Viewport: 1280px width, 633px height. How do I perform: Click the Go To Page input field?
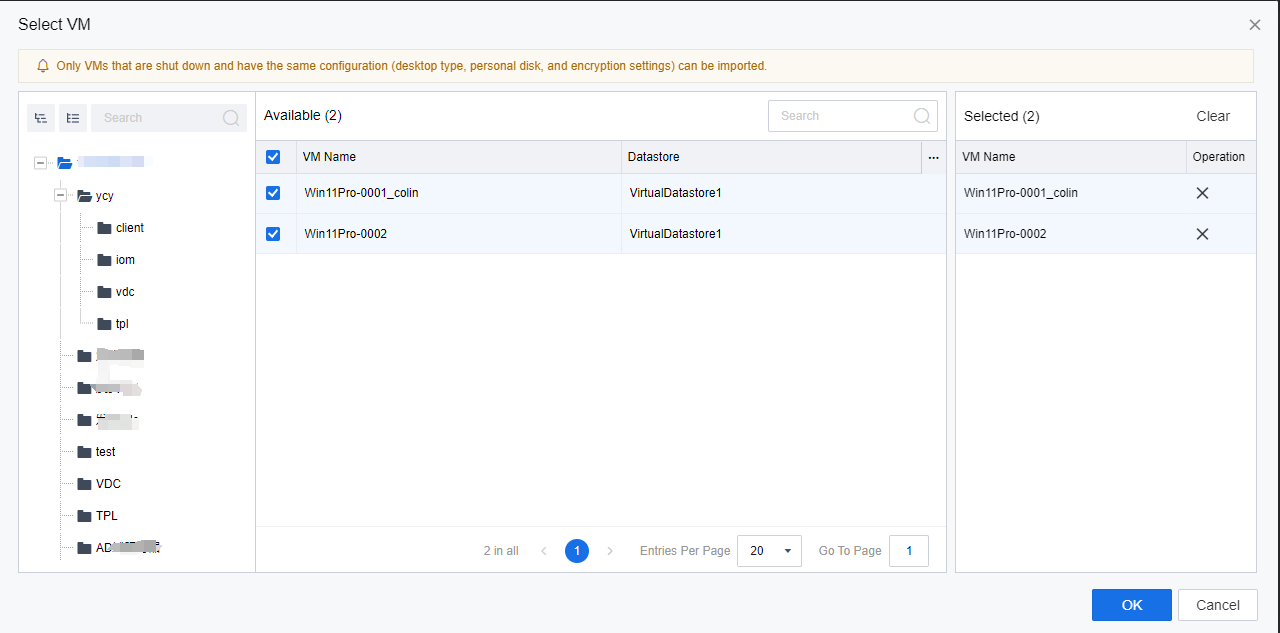coord(908,551)
